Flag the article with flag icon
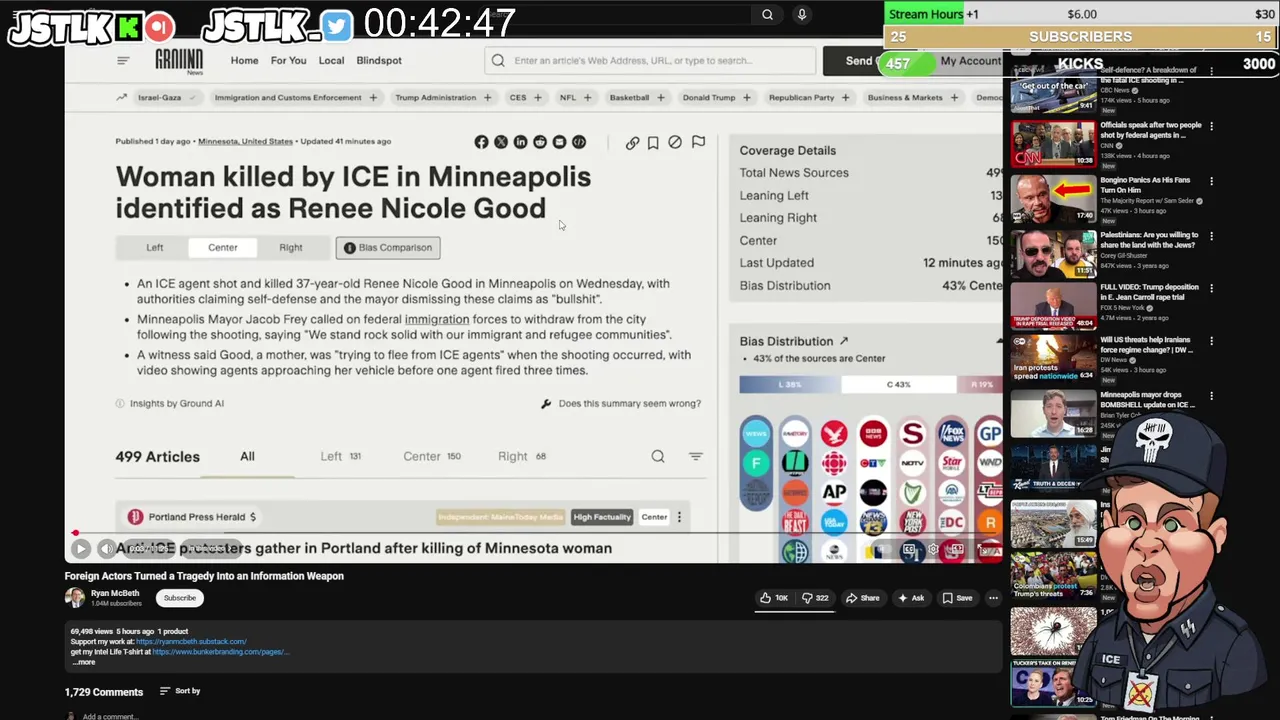The image size is (1280, 720). click(x=698, y=142)
